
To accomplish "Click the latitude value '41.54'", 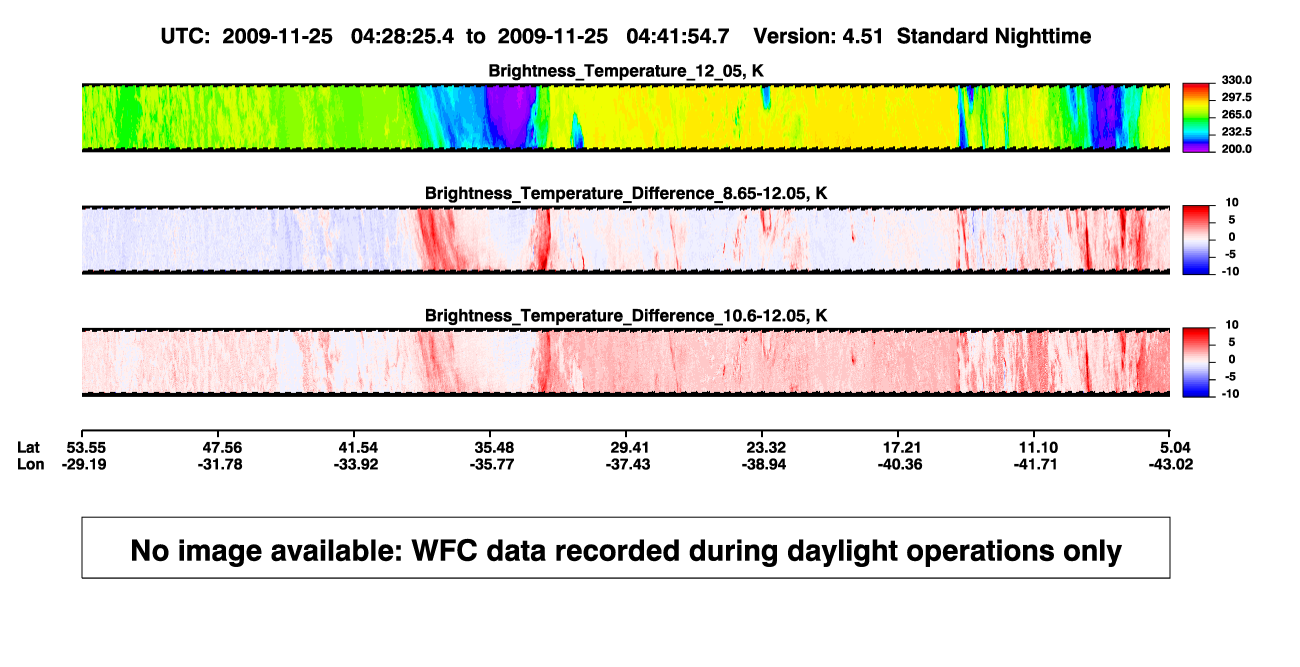I will tap(358, 447).
